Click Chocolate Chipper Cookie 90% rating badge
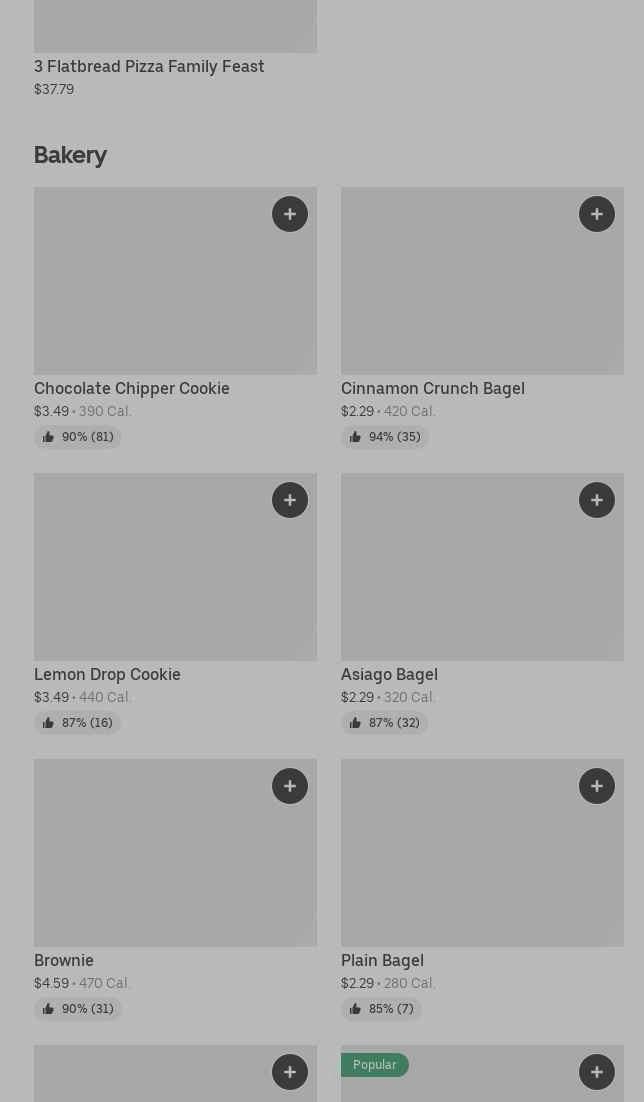The image size is (644, 1102). click(78, 437)
